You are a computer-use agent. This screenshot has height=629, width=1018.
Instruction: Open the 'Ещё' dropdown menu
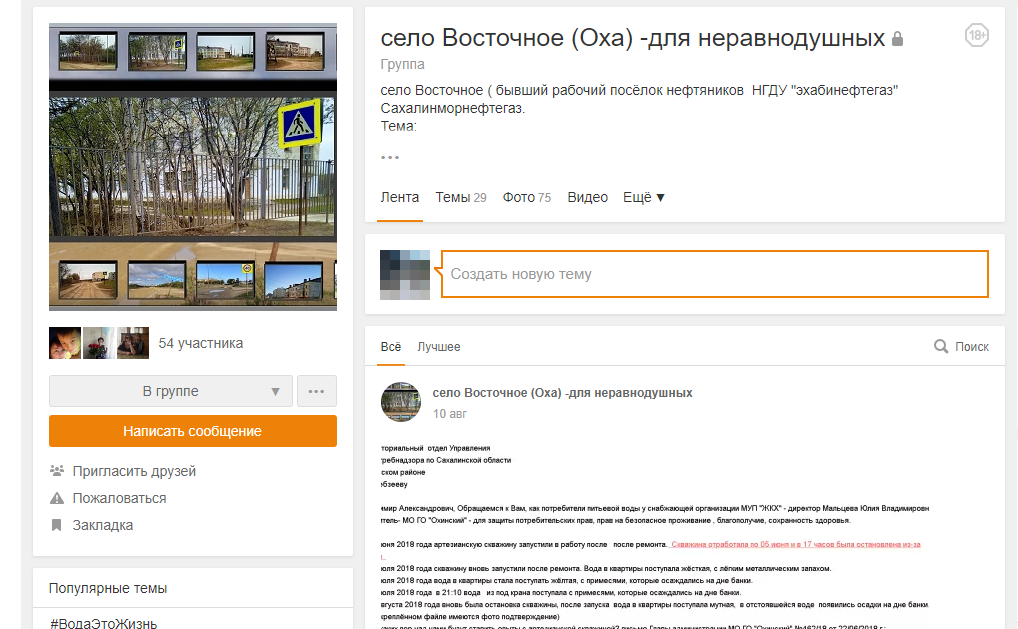[x=643, y=197]
